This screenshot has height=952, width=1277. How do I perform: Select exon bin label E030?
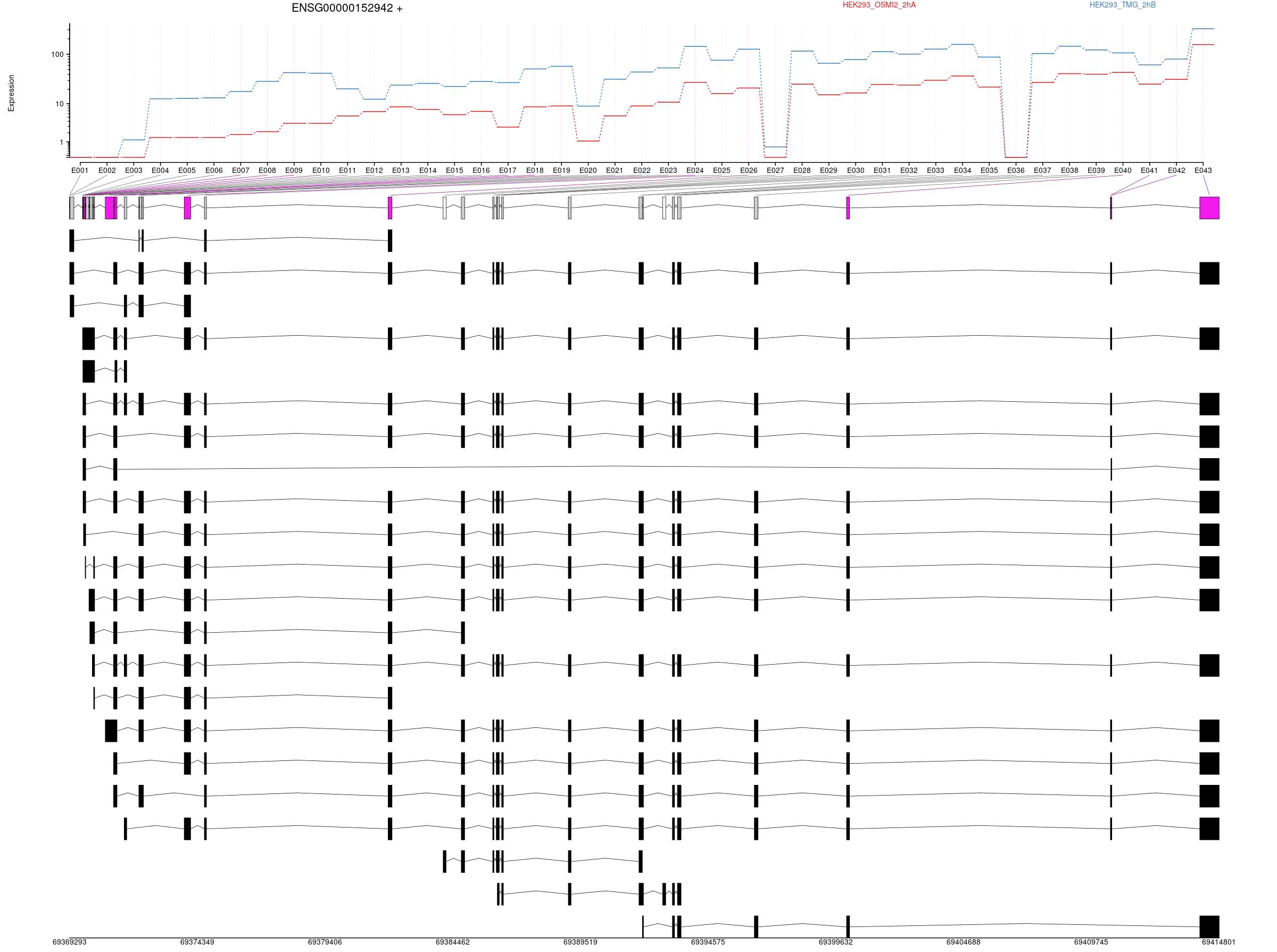click(855, 171)
